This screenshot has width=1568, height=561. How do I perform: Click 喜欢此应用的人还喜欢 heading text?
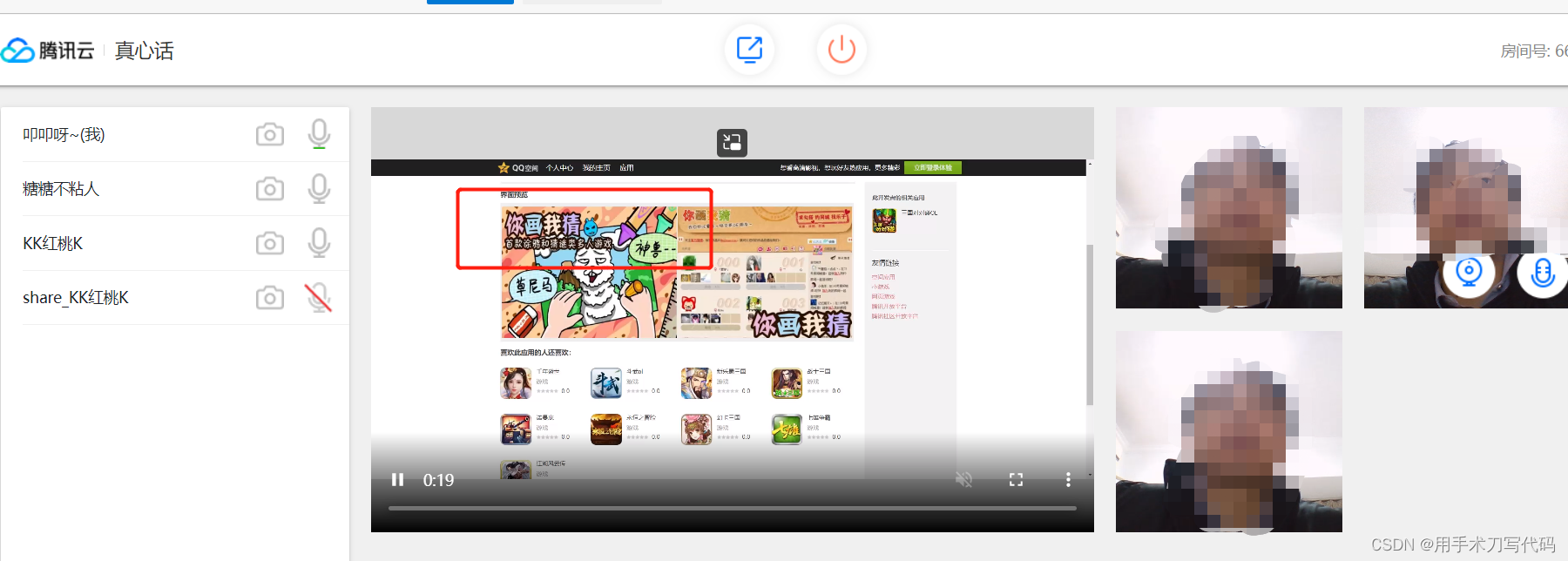pyautogui.click(x=536, y=353)
